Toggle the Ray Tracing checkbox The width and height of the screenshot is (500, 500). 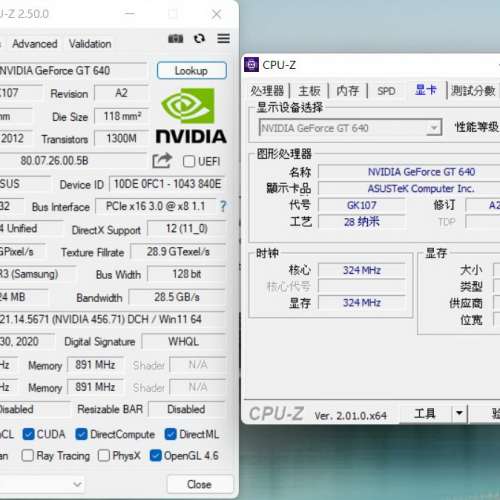click(x=27, y=455)
